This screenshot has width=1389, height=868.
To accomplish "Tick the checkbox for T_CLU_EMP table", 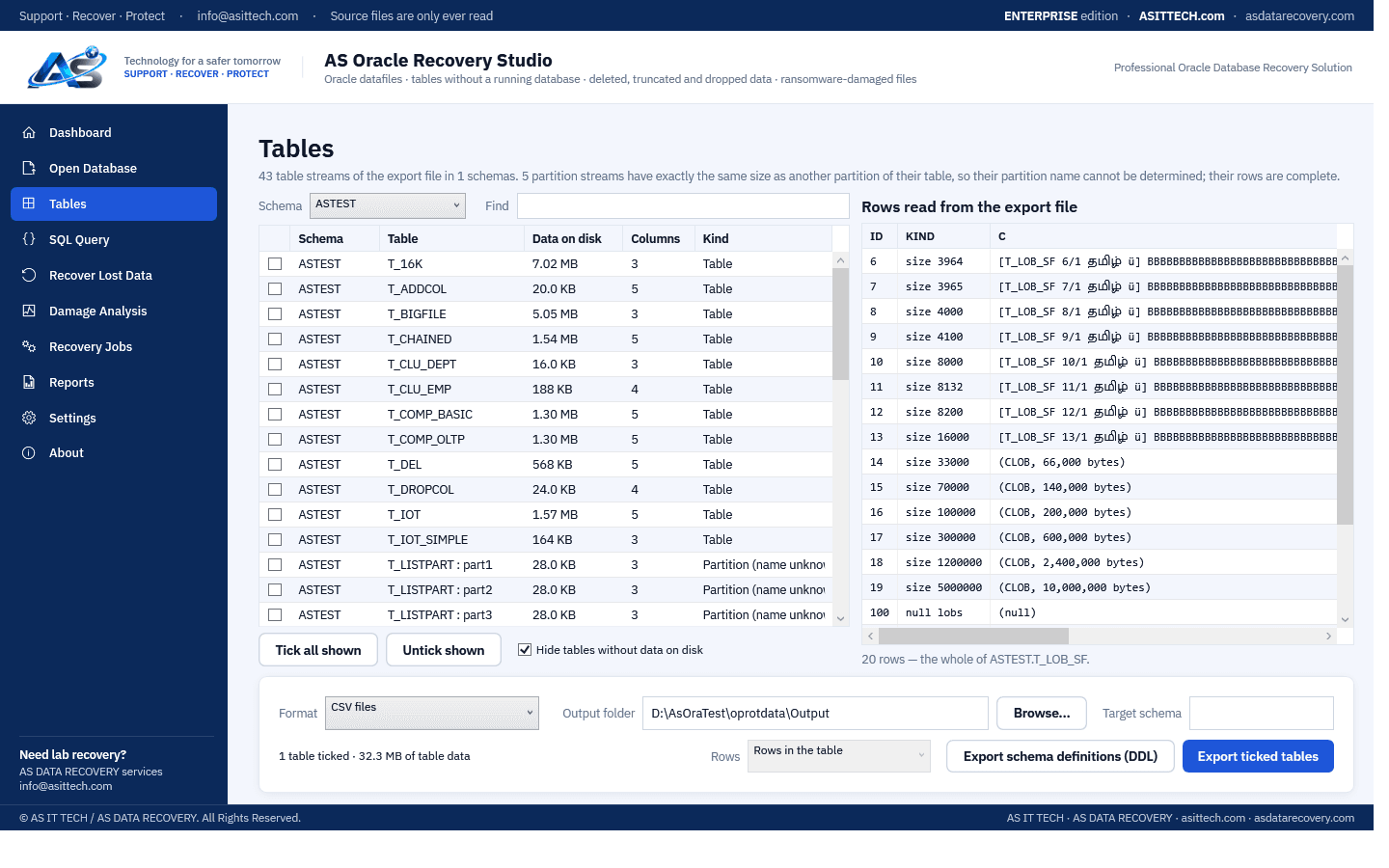I will point(275,390).
